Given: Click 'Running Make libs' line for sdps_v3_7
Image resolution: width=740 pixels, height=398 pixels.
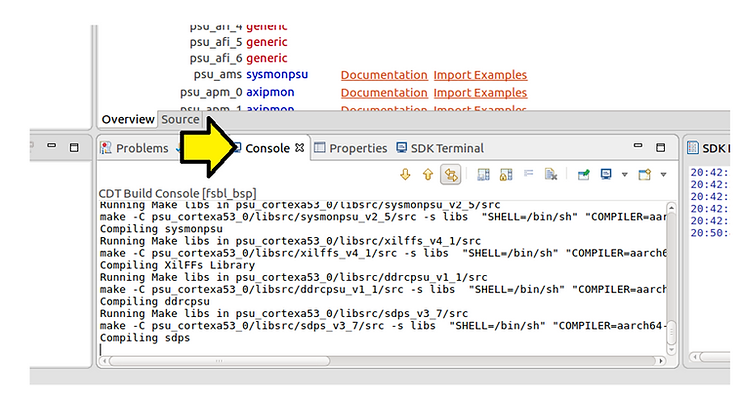Looking at the screenshot, I should (284, 314).
